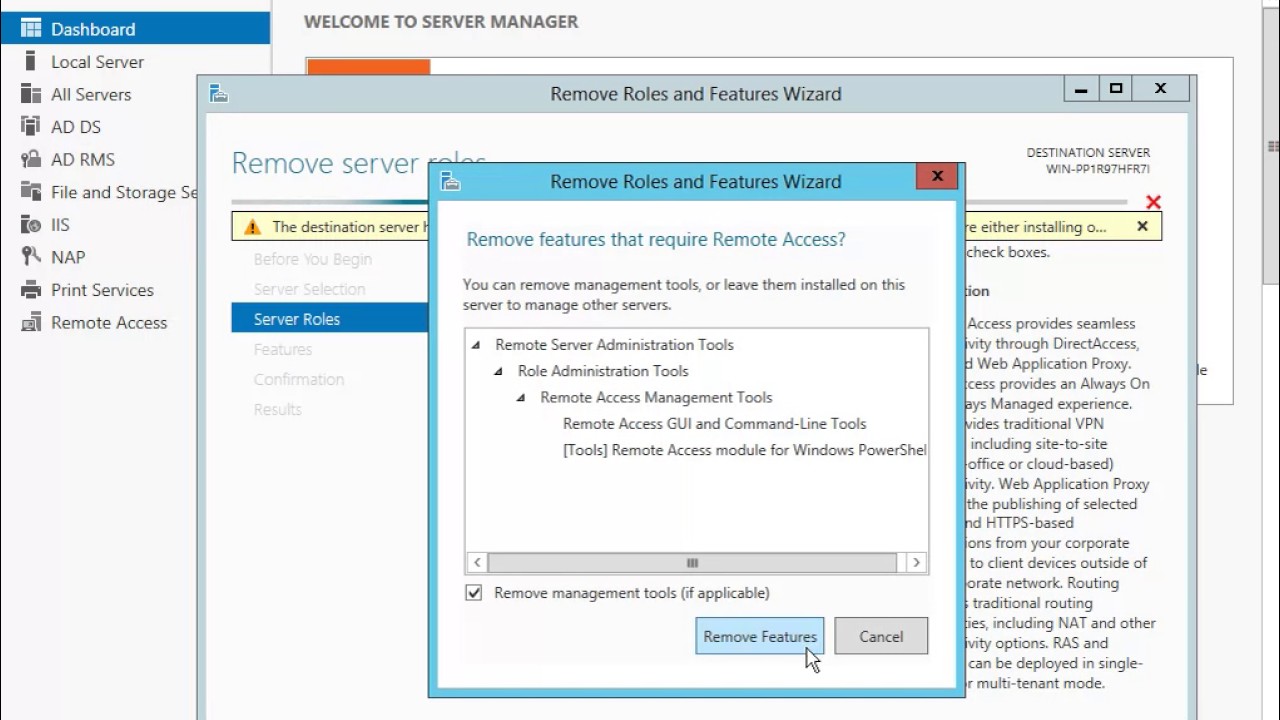Screen dimensions: 1280x720
Task: Click the IIS role icon
Action: [31, 225]
